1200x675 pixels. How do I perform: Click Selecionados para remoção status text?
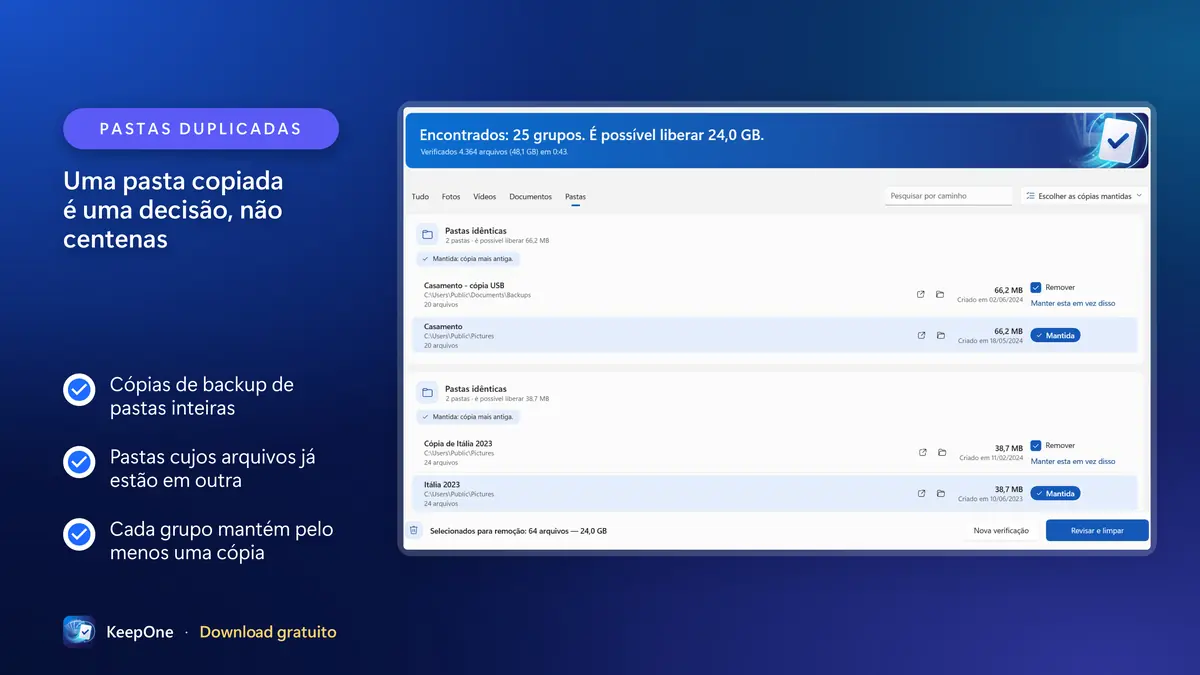(x=518, y=531)
